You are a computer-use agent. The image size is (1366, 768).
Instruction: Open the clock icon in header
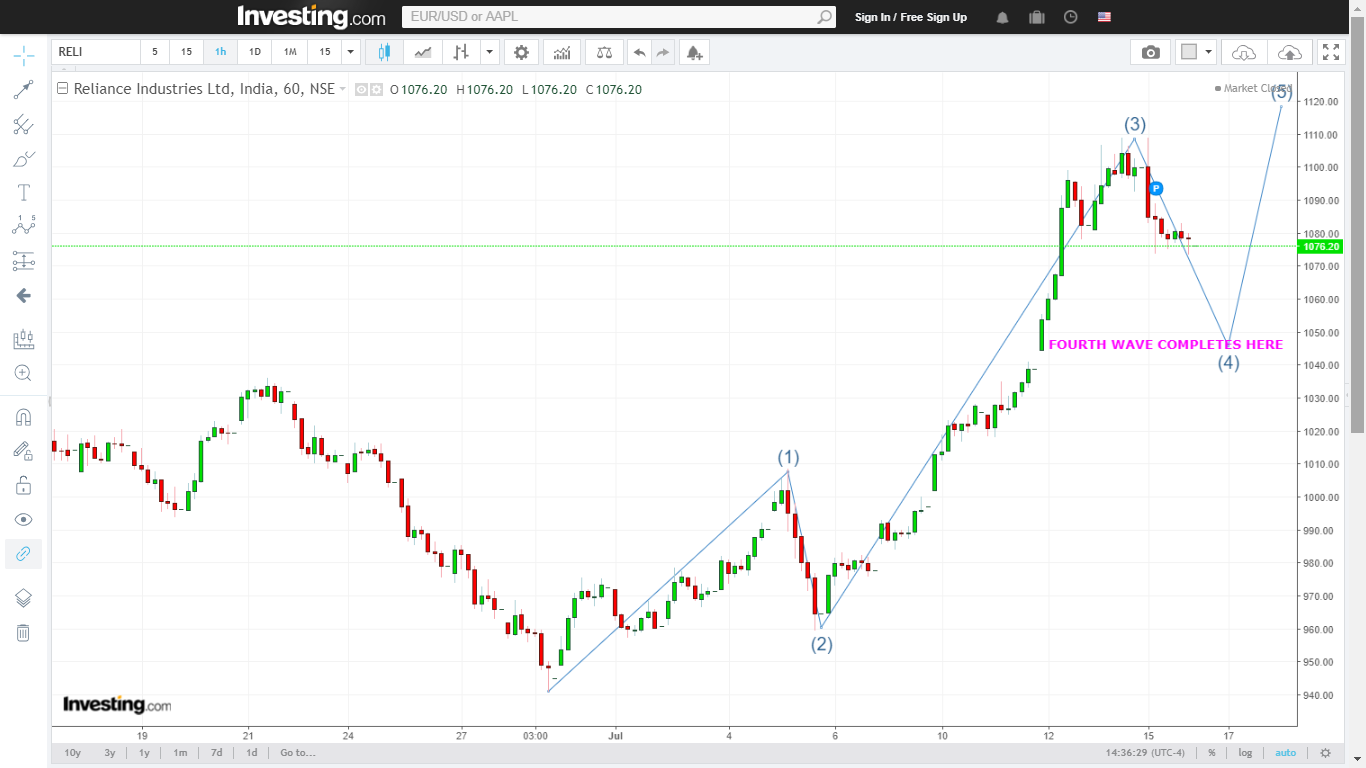[x=1070, y=17]
